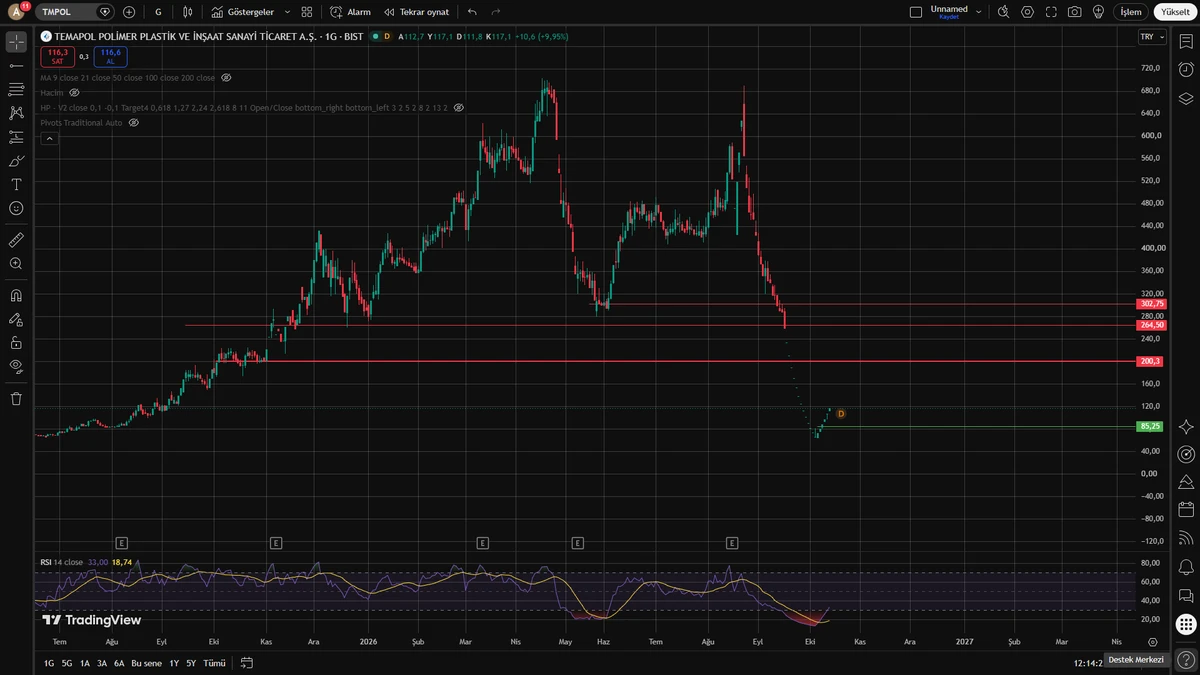
Task: Delete drawings with the trash icon
Action: coord(16,398)
